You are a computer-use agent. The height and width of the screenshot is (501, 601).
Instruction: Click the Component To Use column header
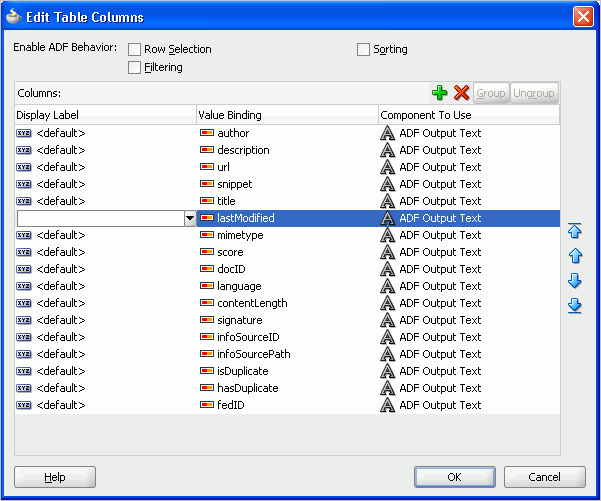click(469, 115)
